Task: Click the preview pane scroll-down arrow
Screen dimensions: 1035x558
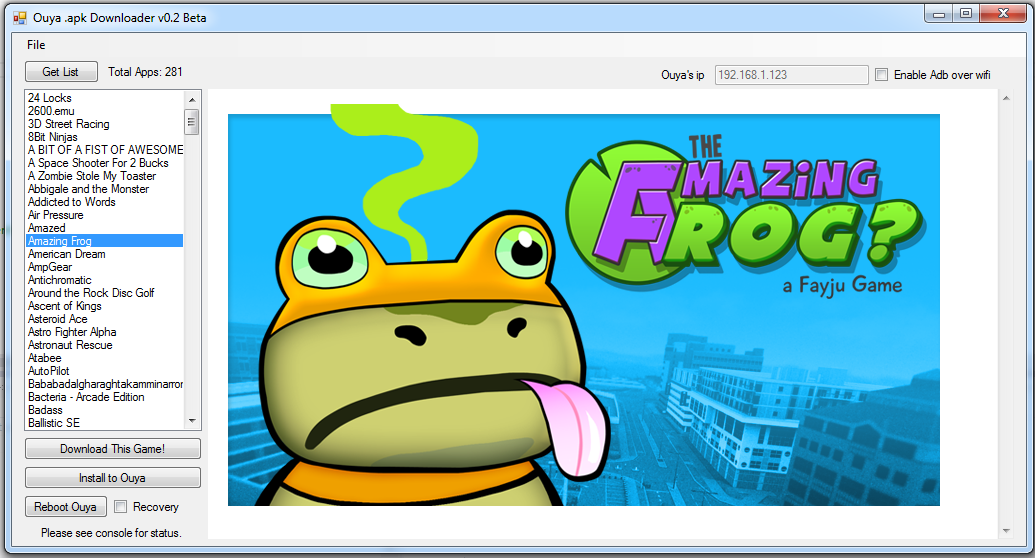Action: click(x=1006, y=530)
